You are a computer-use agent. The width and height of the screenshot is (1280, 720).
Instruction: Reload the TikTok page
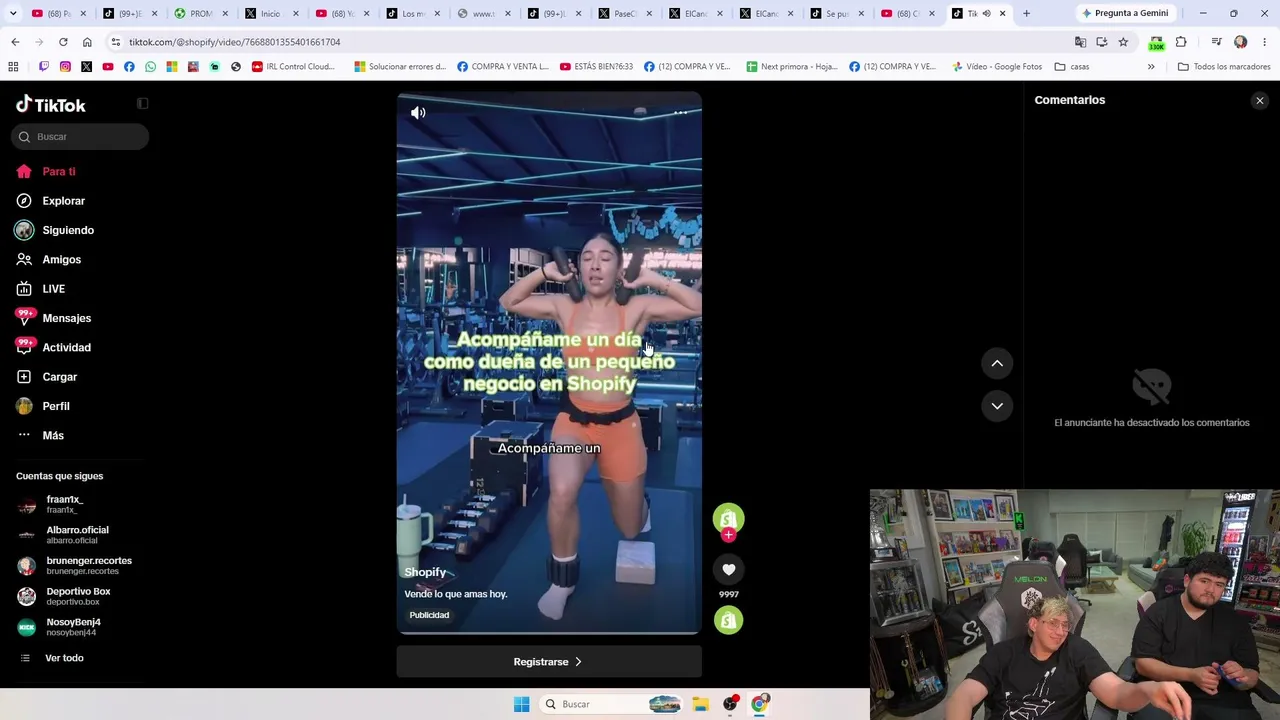63,42
